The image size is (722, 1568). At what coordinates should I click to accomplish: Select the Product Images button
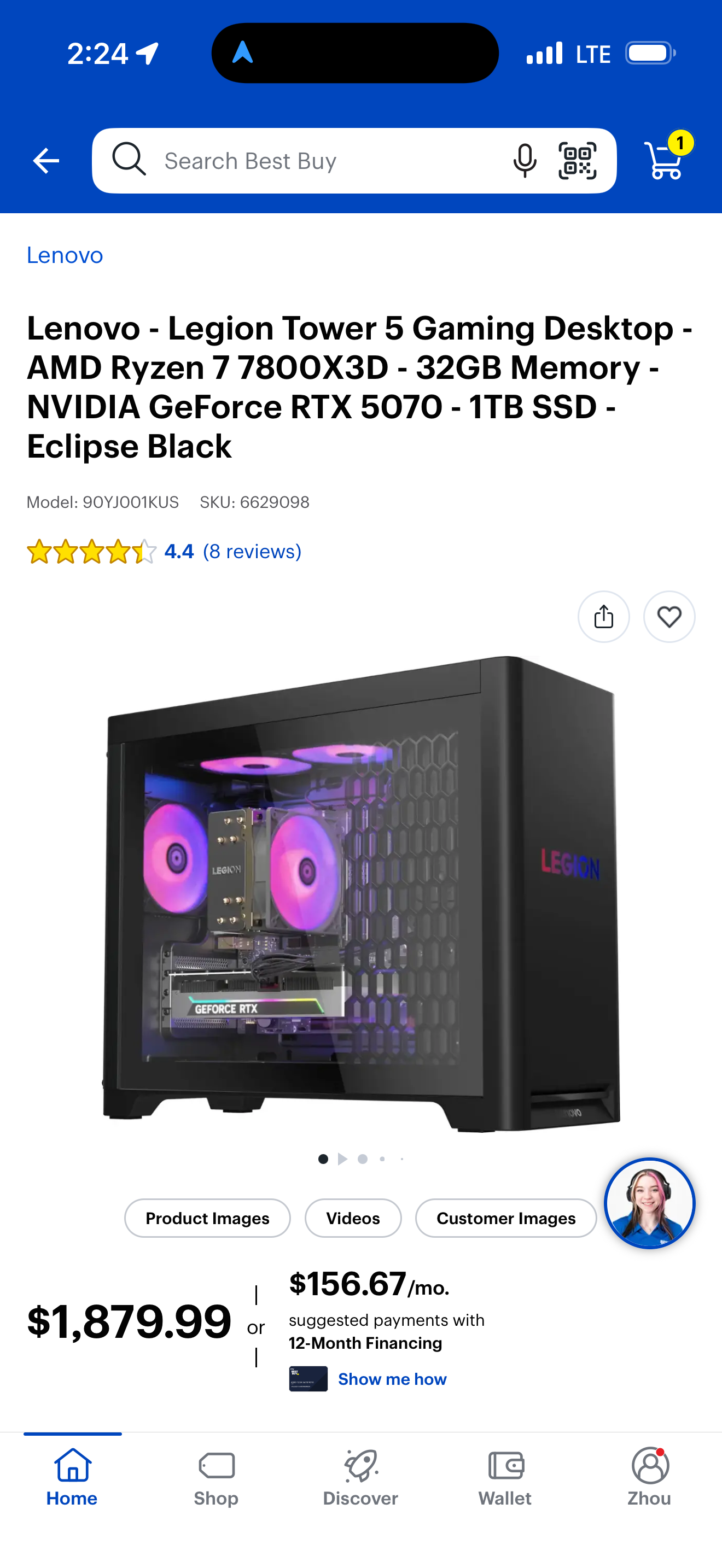tap(207, 1218)
